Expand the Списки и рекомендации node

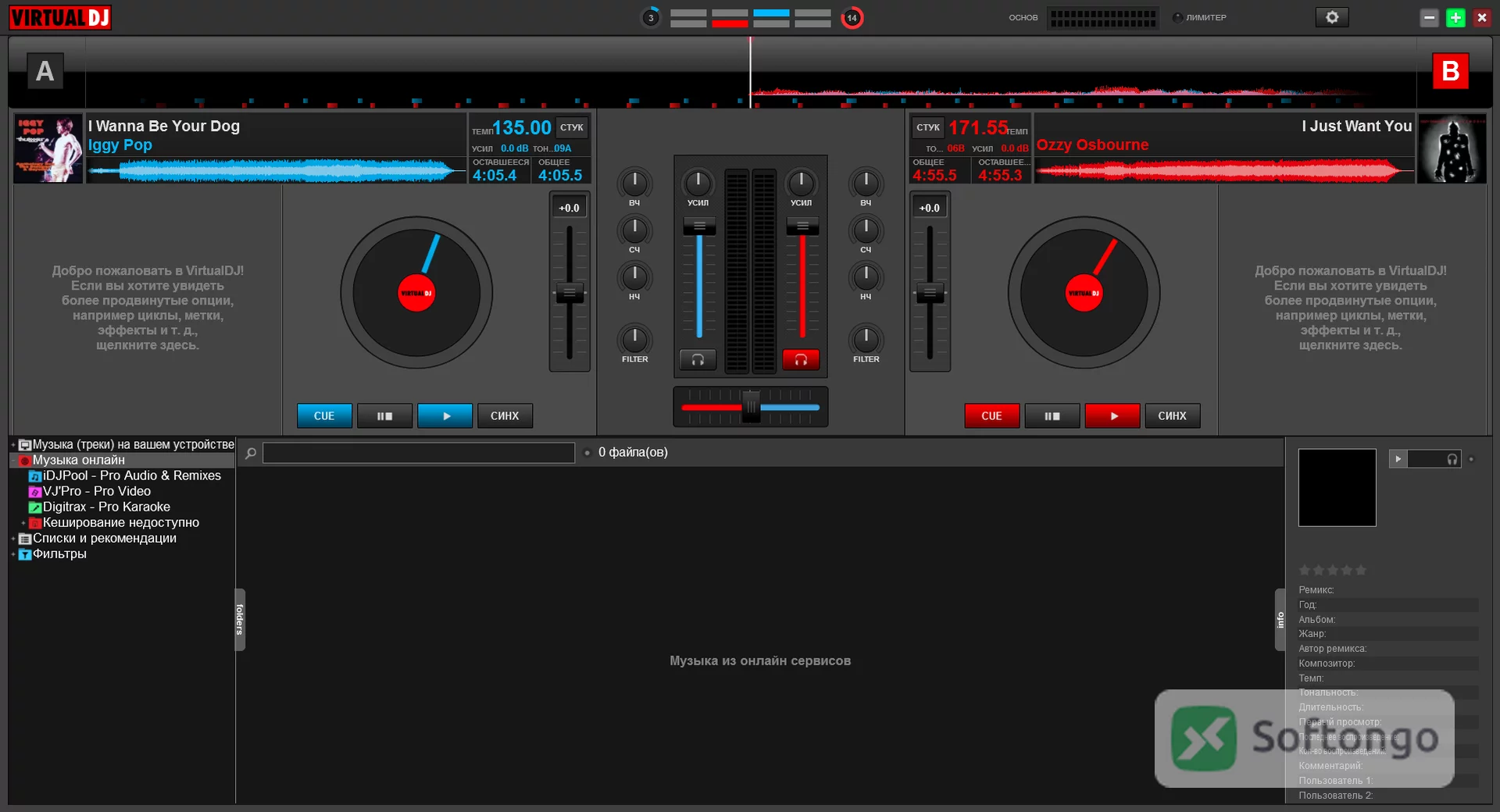point(13,539)
